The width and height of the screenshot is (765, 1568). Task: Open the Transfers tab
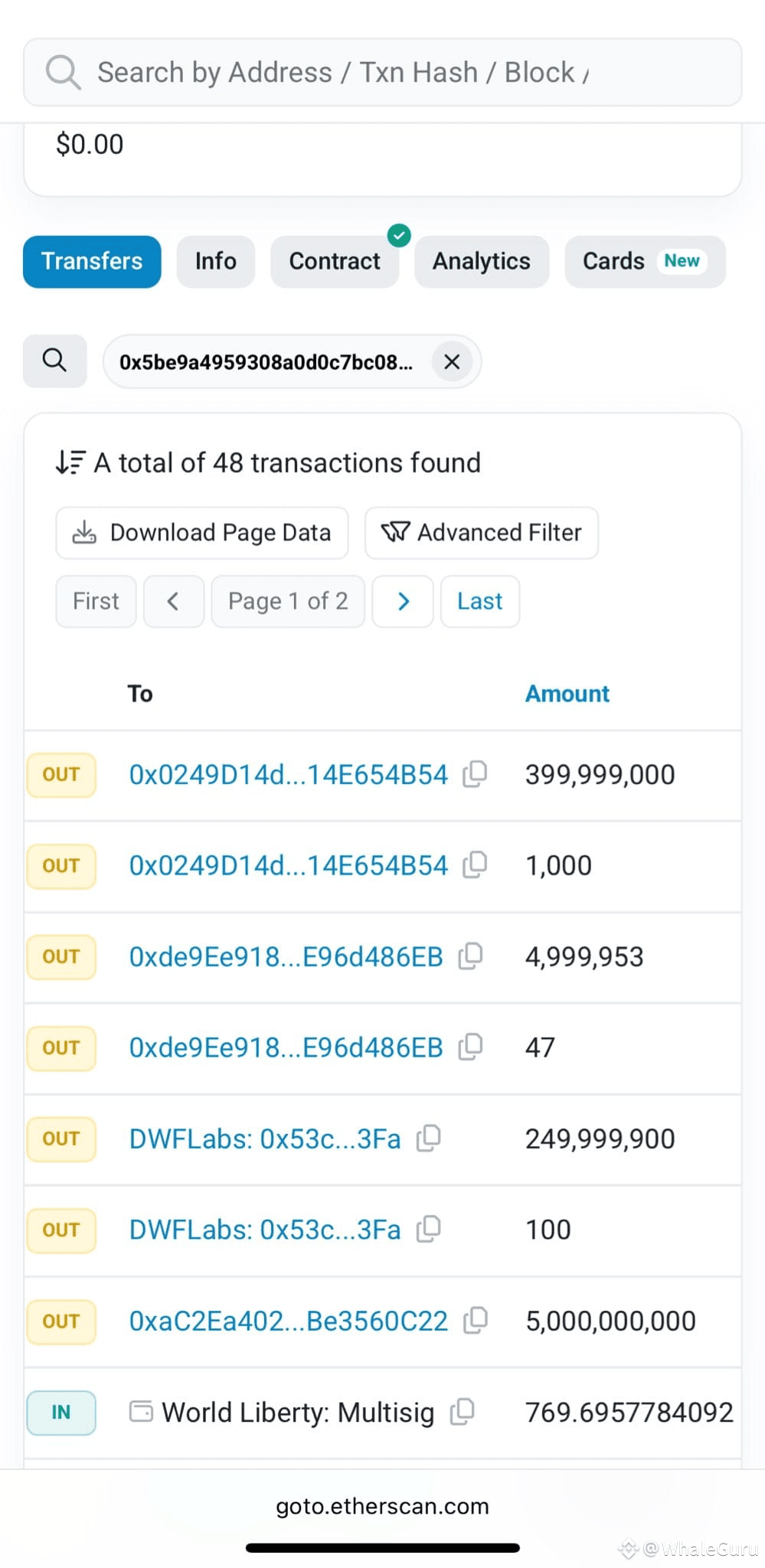[92, 262]
